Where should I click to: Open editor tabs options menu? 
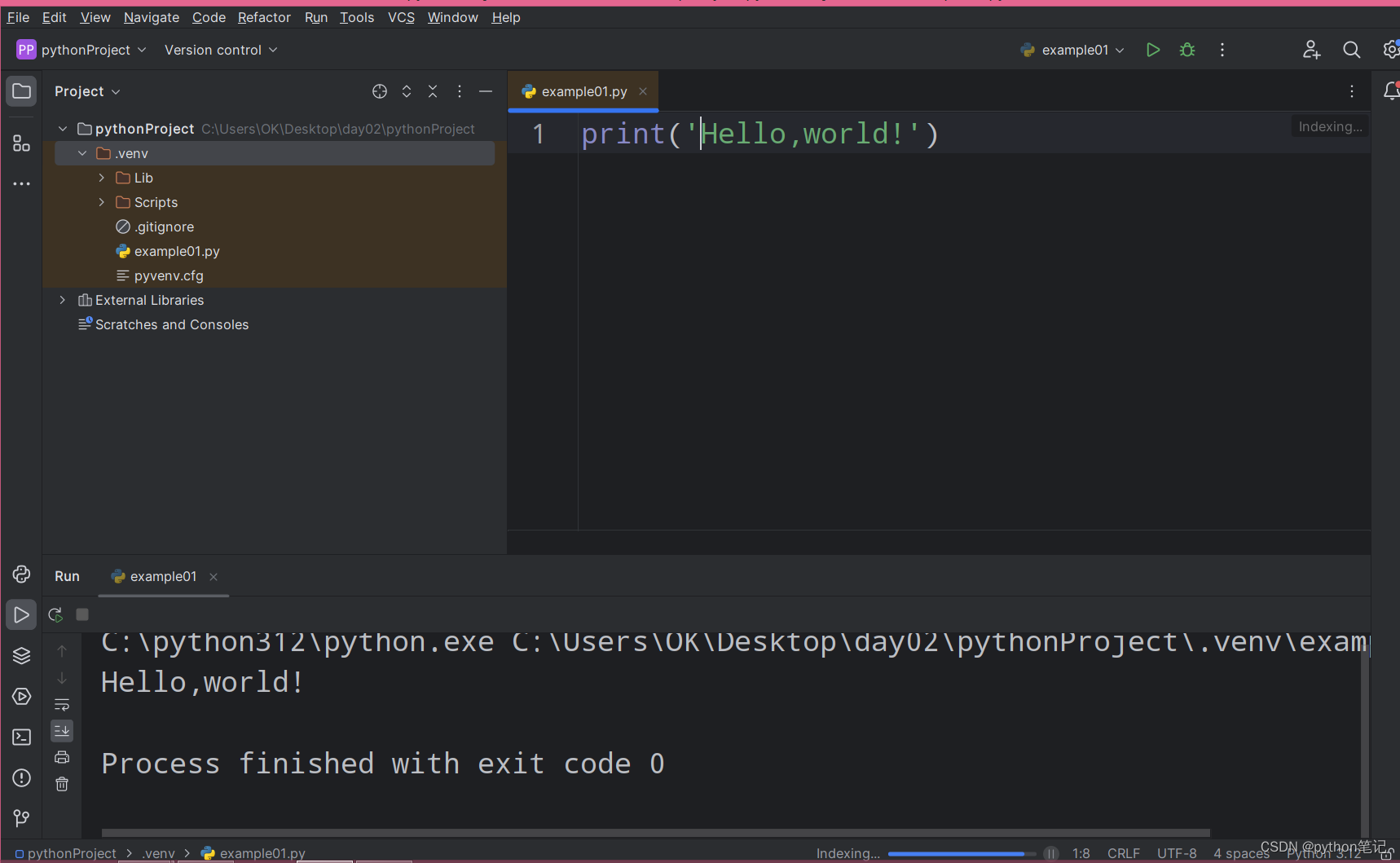click(x=1352, y=91)
